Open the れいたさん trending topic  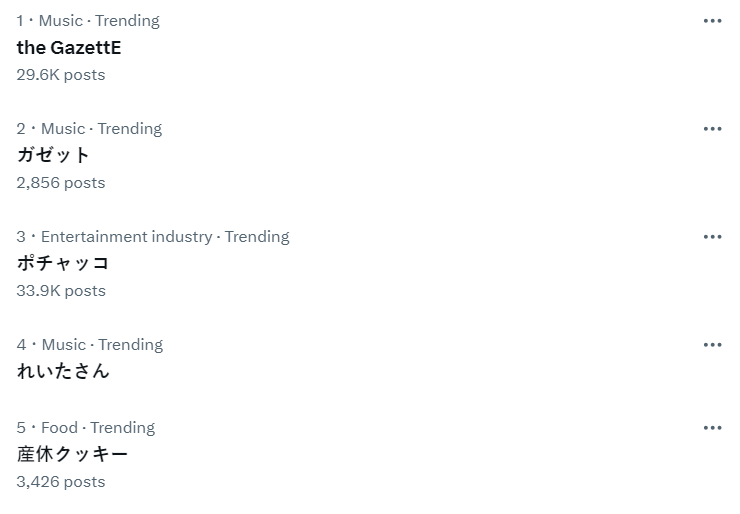63,371
